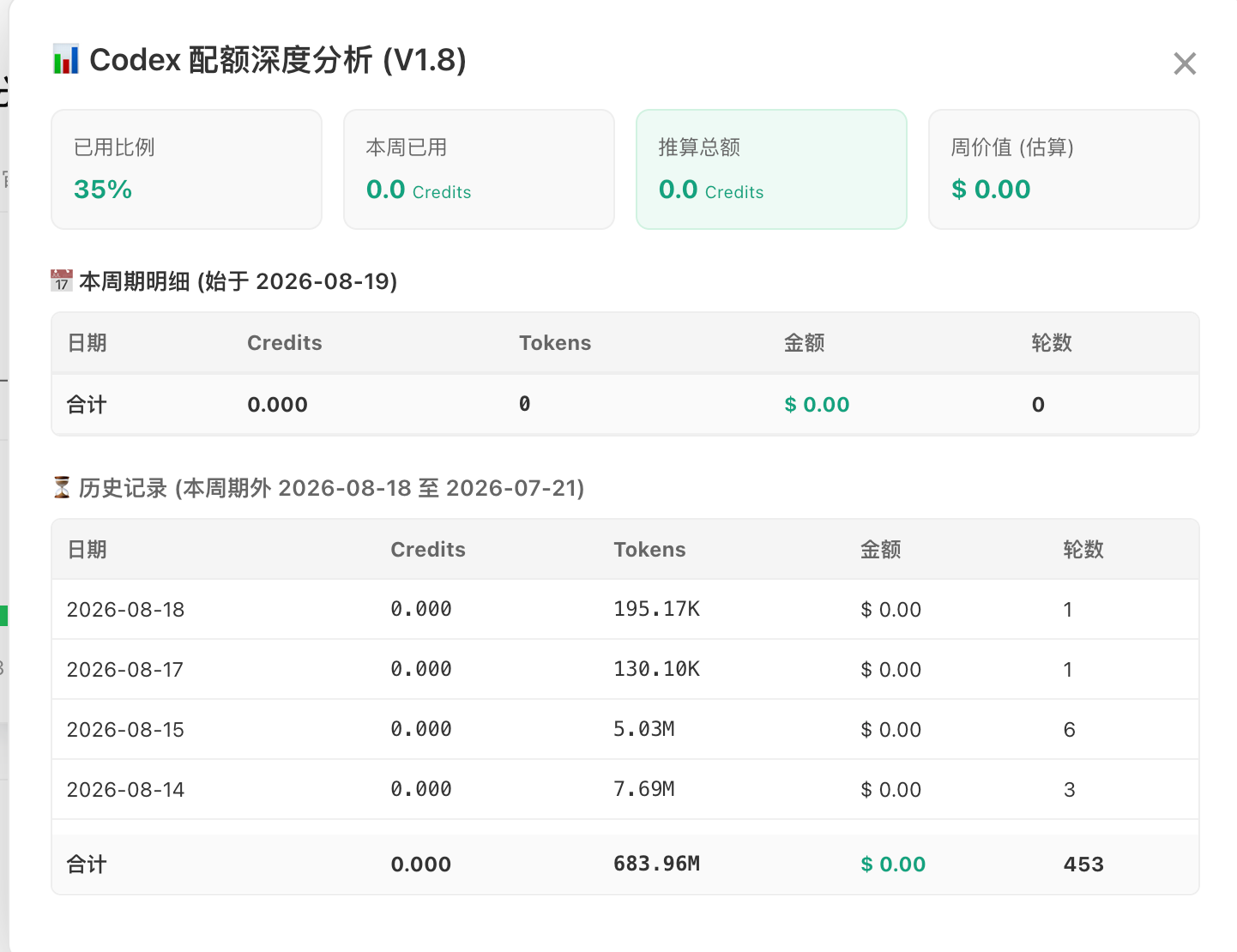Select the 2026-08-14 history row date
Screen dimensions: 1237x952
pos(126,790)
